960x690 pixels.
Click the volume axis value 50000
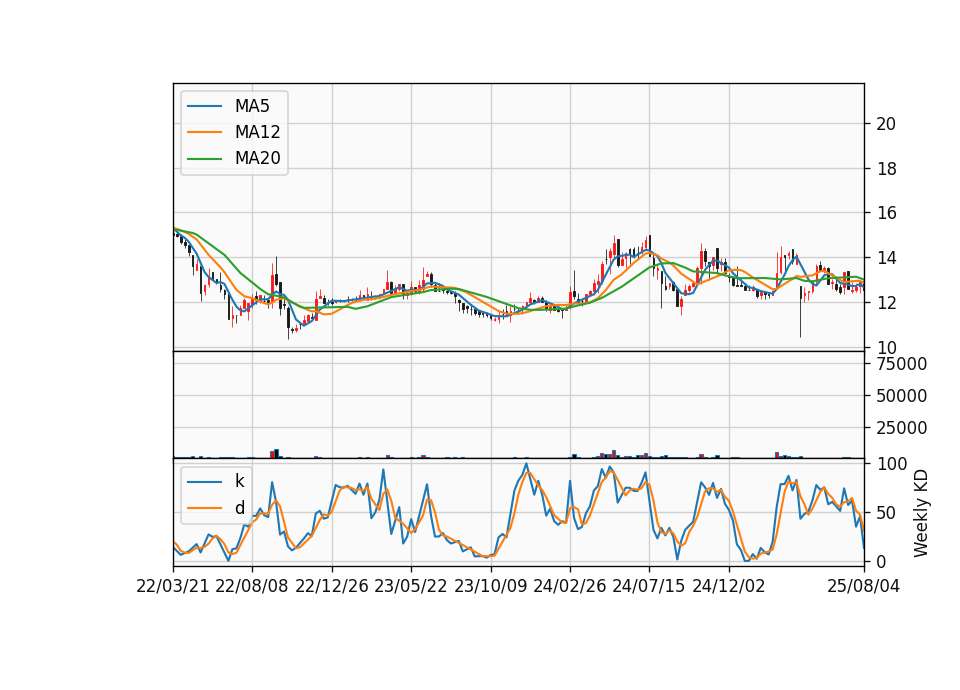pos(901,396)
